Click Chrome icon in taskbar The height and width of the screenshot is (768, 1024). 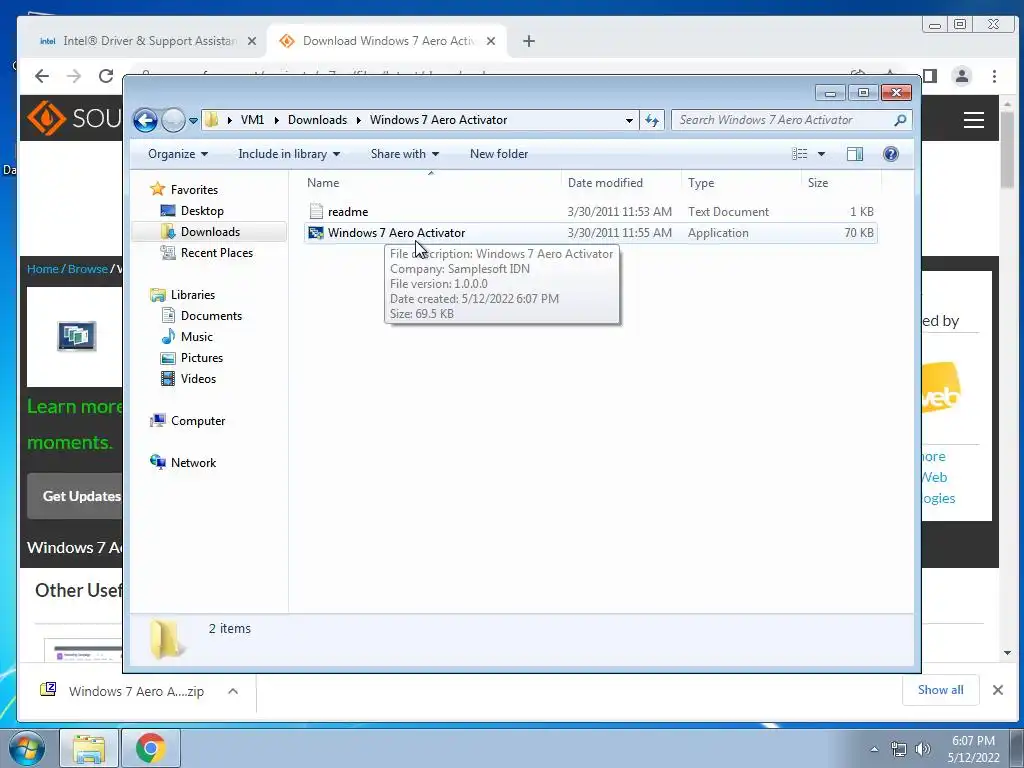[150, 748]
